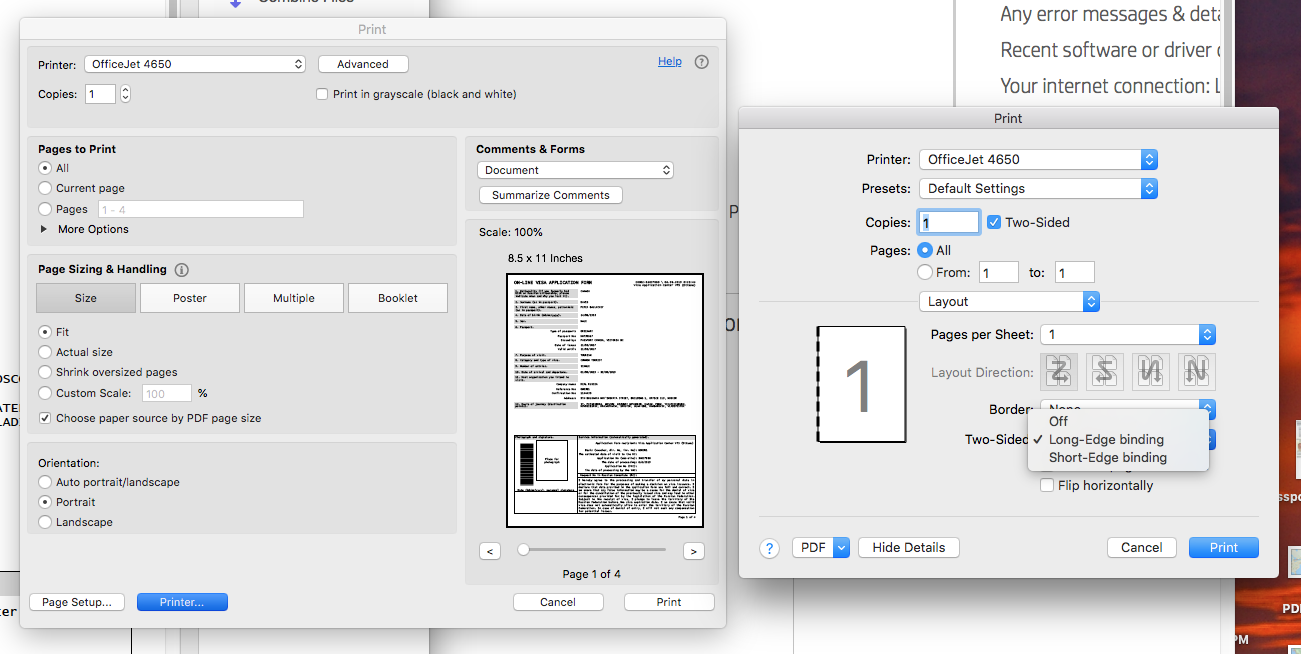Click the copies stepper arrows in Acrobat dialog
This screenshot has width=1301, height=654.
click(x=125, y=94)
